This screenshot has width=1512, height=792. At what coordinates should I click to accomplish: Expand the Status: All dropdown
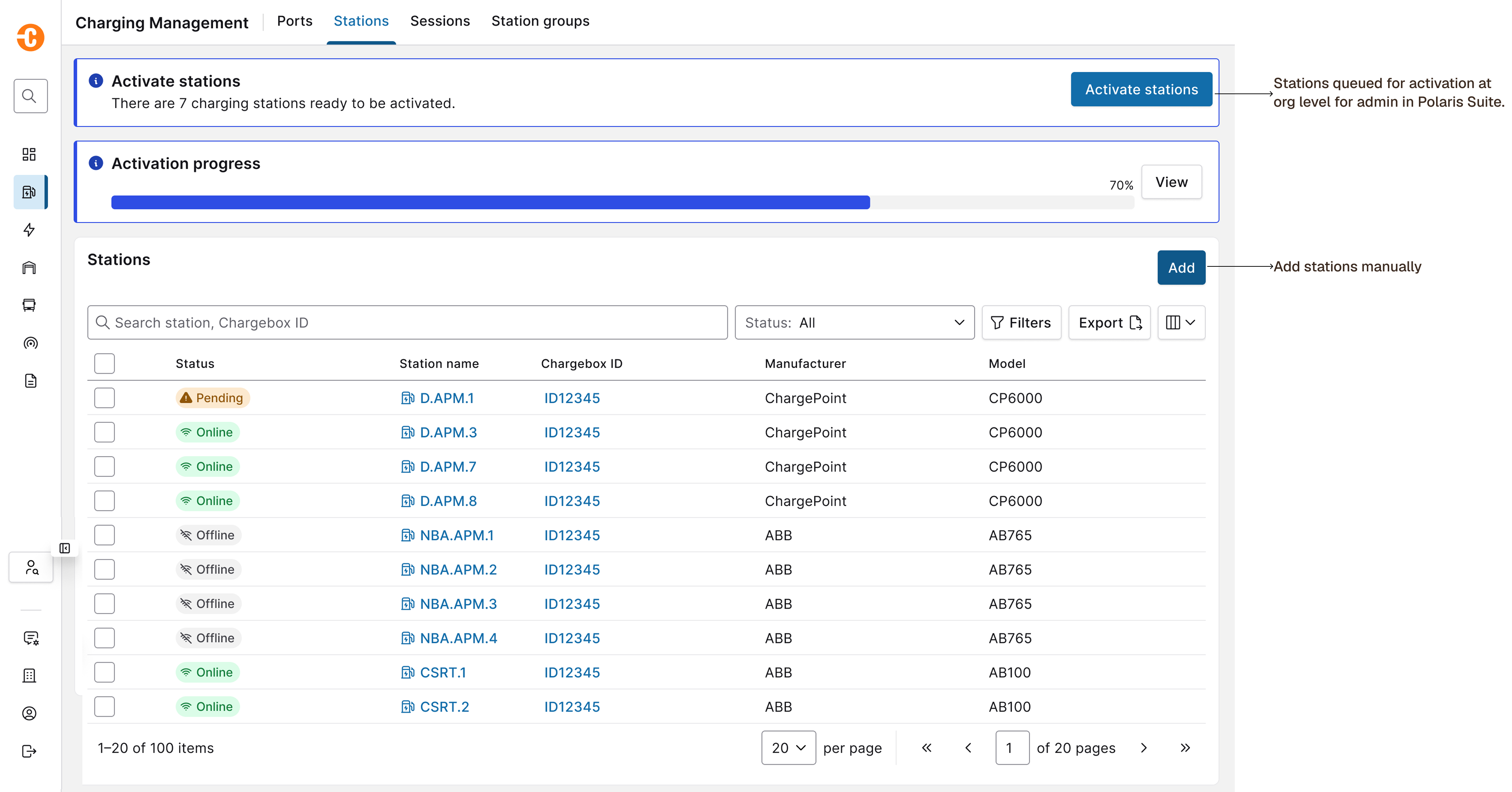point(854,323)
